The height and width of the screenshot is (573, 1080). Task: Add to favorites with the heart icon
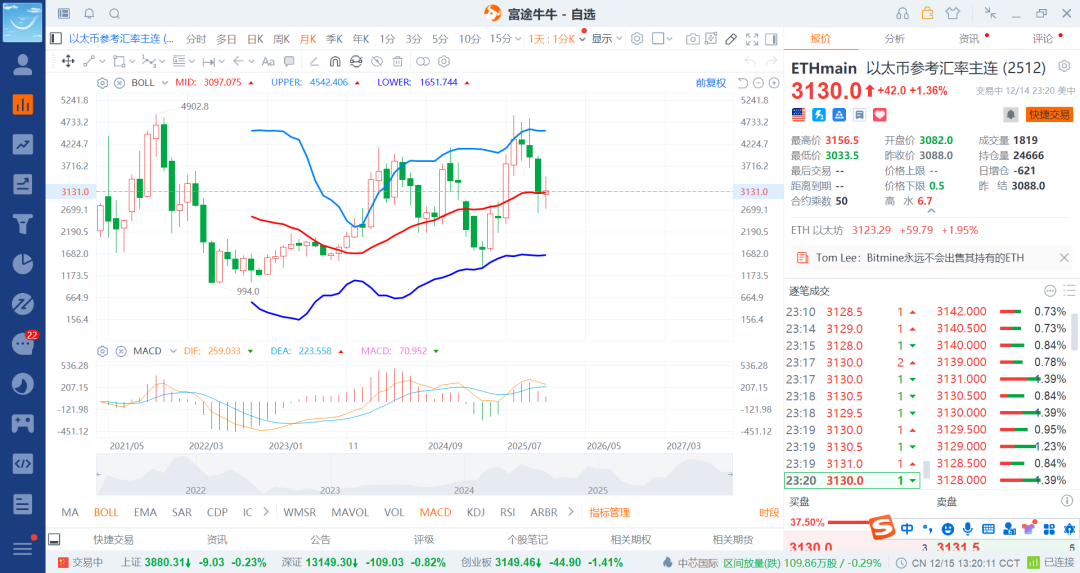pyautogui.click(x=880, y=115)
